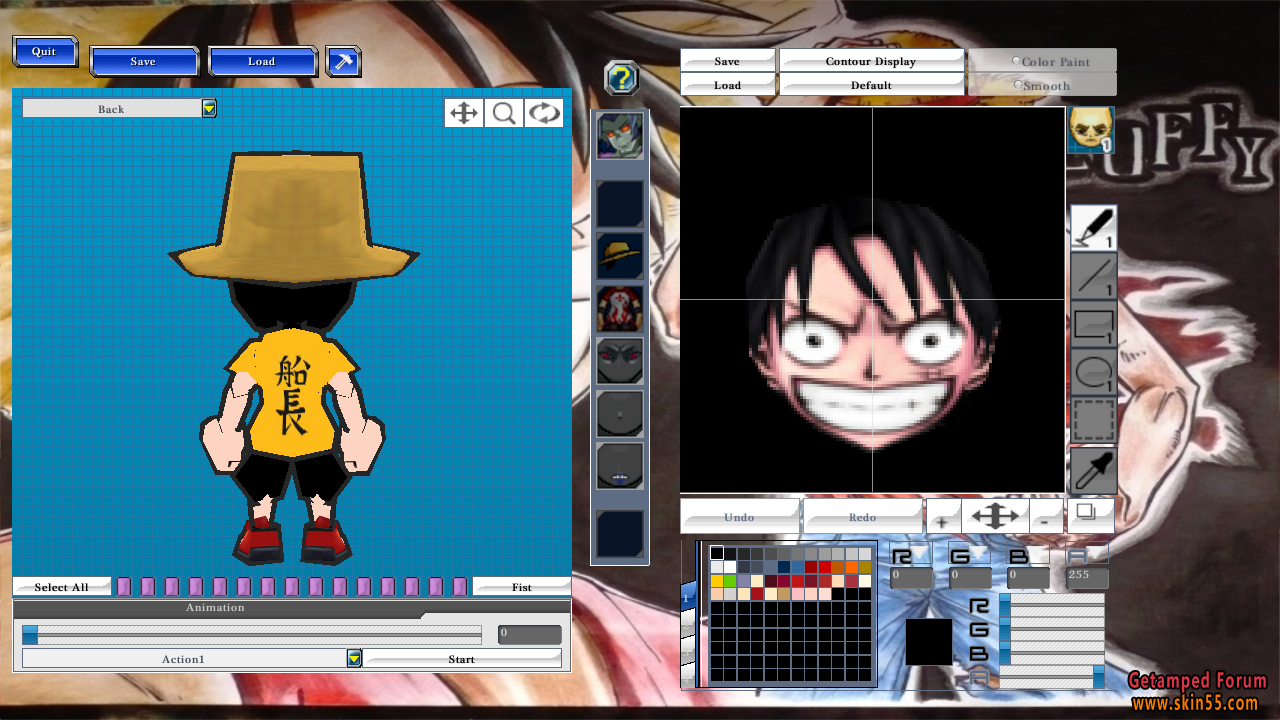
Task: Click the blue Load button at top left
Action: click(x=262, y=61)
